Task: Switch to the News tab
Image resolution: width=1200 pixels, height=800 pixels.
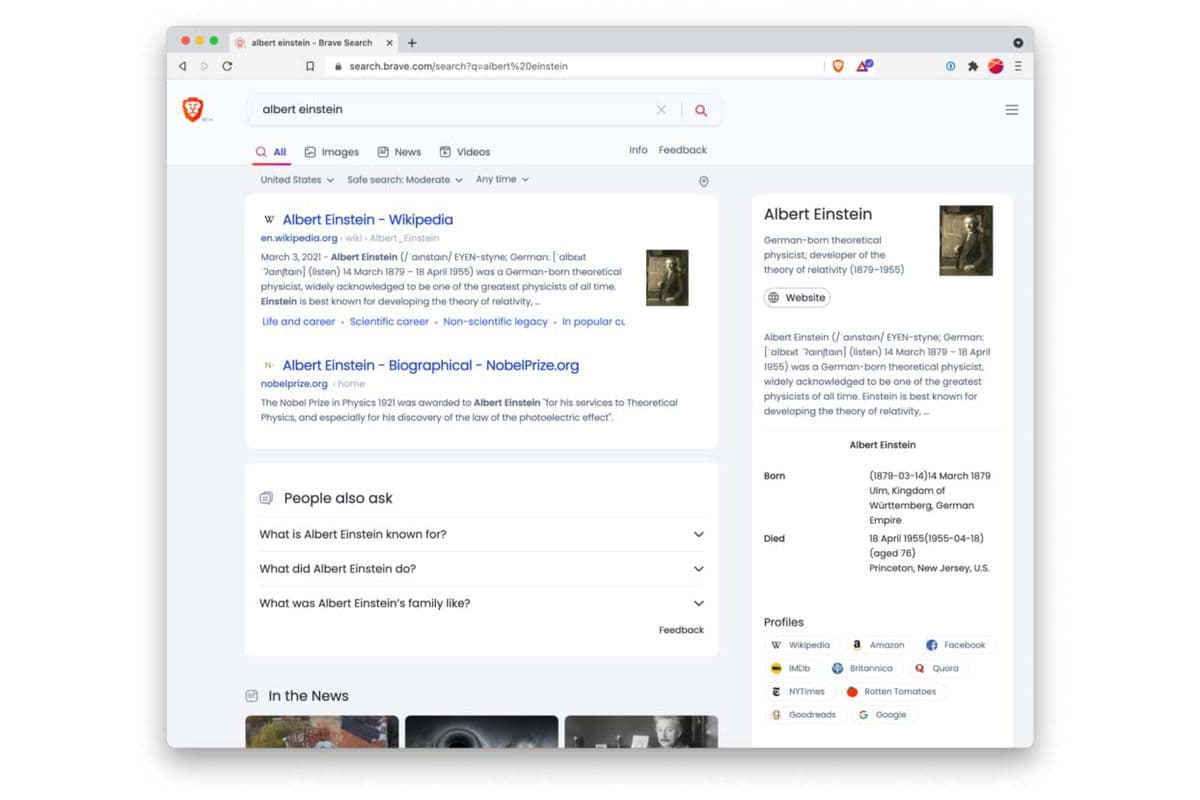Action: (399, 152)
